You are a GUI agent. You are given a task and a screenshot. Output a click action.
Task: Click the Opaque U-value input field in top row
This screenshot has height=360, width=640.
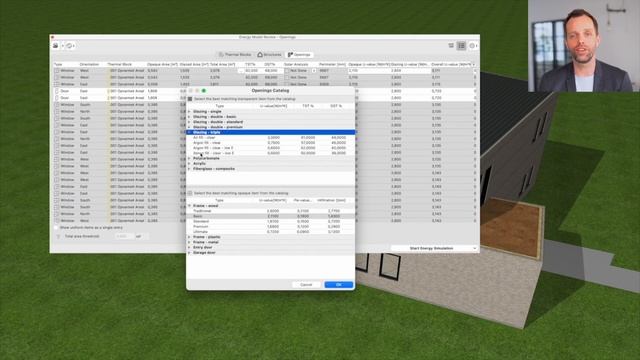(x=369, y=71)
